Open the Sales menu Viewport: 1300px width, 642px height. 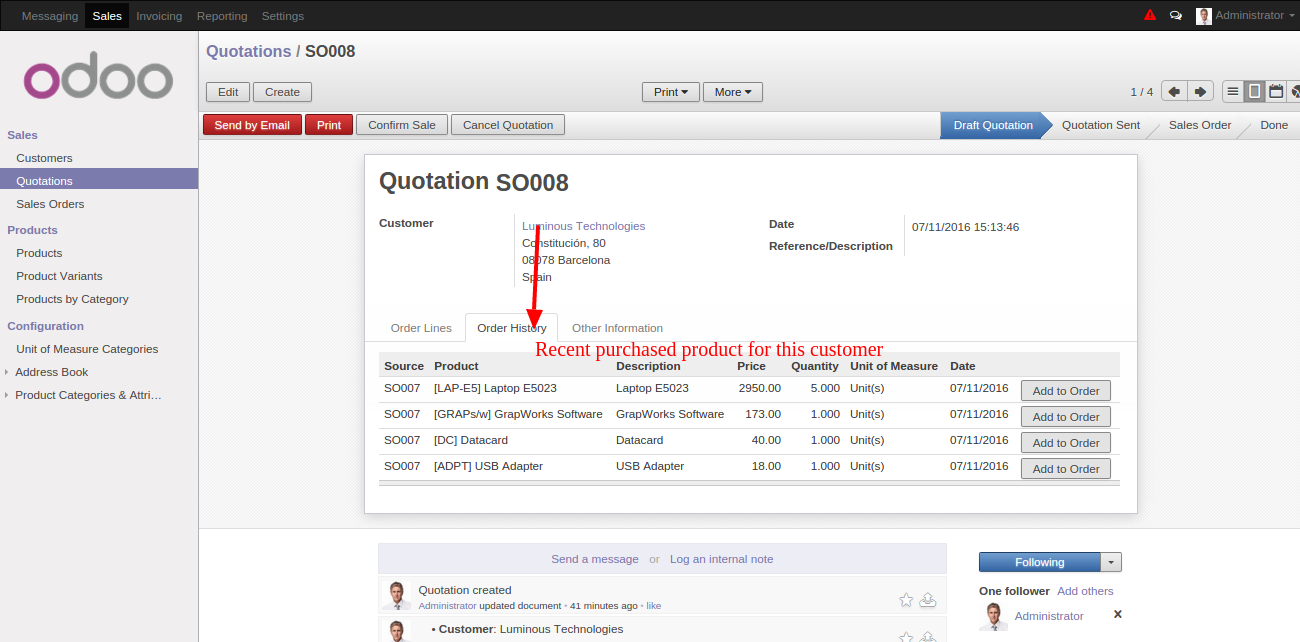tap(107, 16)
